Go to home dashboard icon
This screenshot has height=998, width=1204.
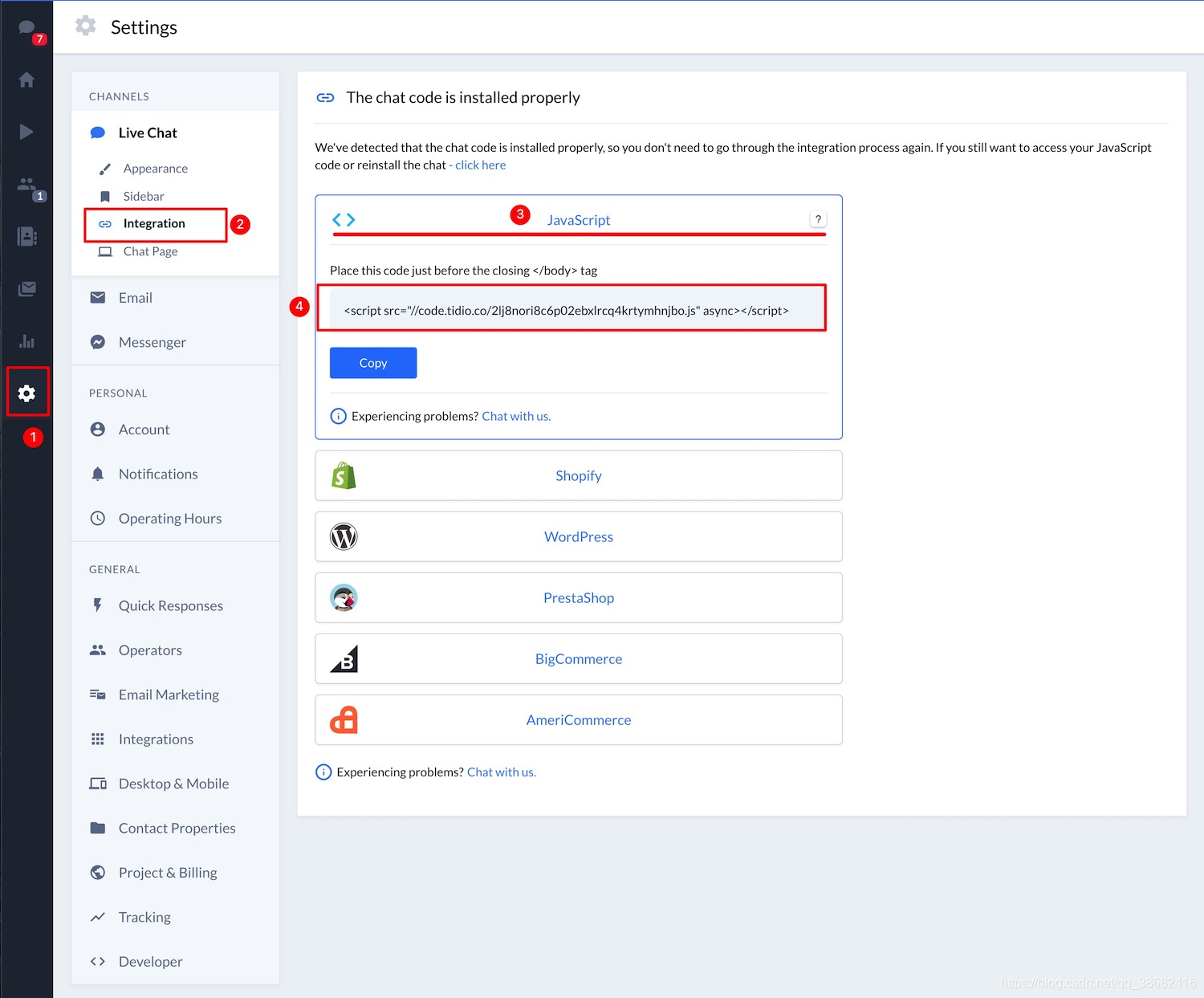[x=26, y=79]
